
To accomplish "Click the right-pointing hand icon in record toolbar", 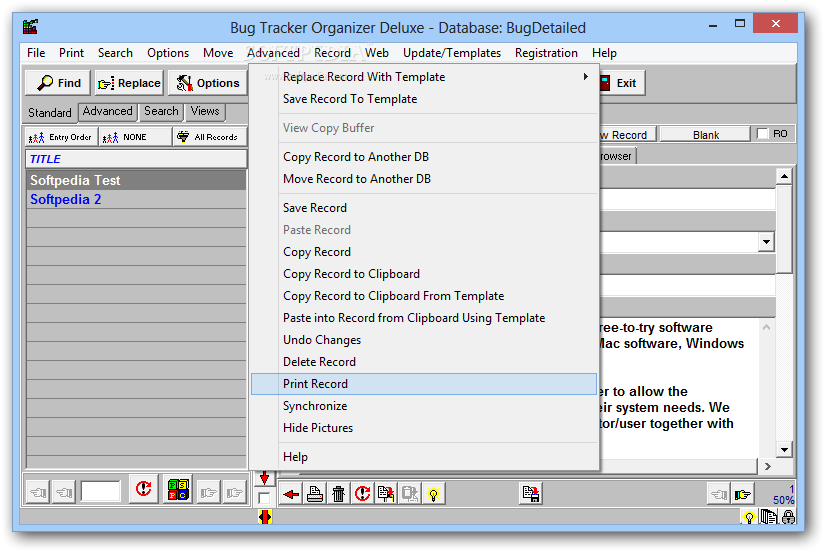I will [x=743, y=494].
